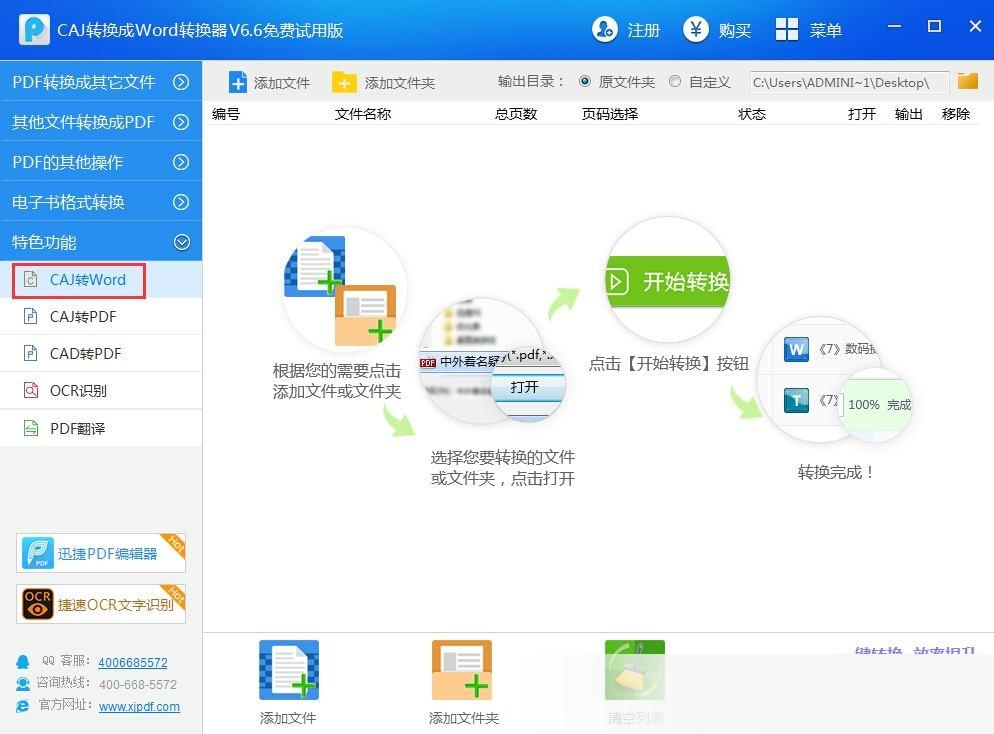Select the 自定义 output radio button
Viewport: 994px width, 734px height.
(675, 81)
